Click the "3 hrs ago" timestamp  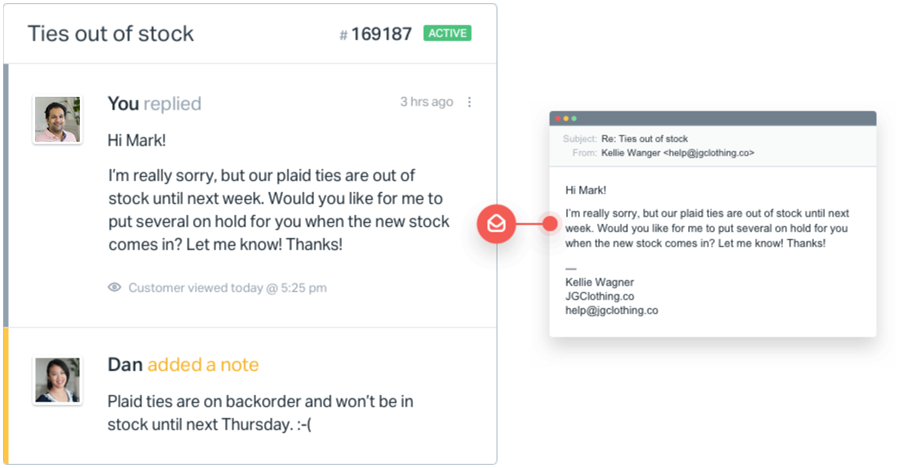[x=426, y=102]
